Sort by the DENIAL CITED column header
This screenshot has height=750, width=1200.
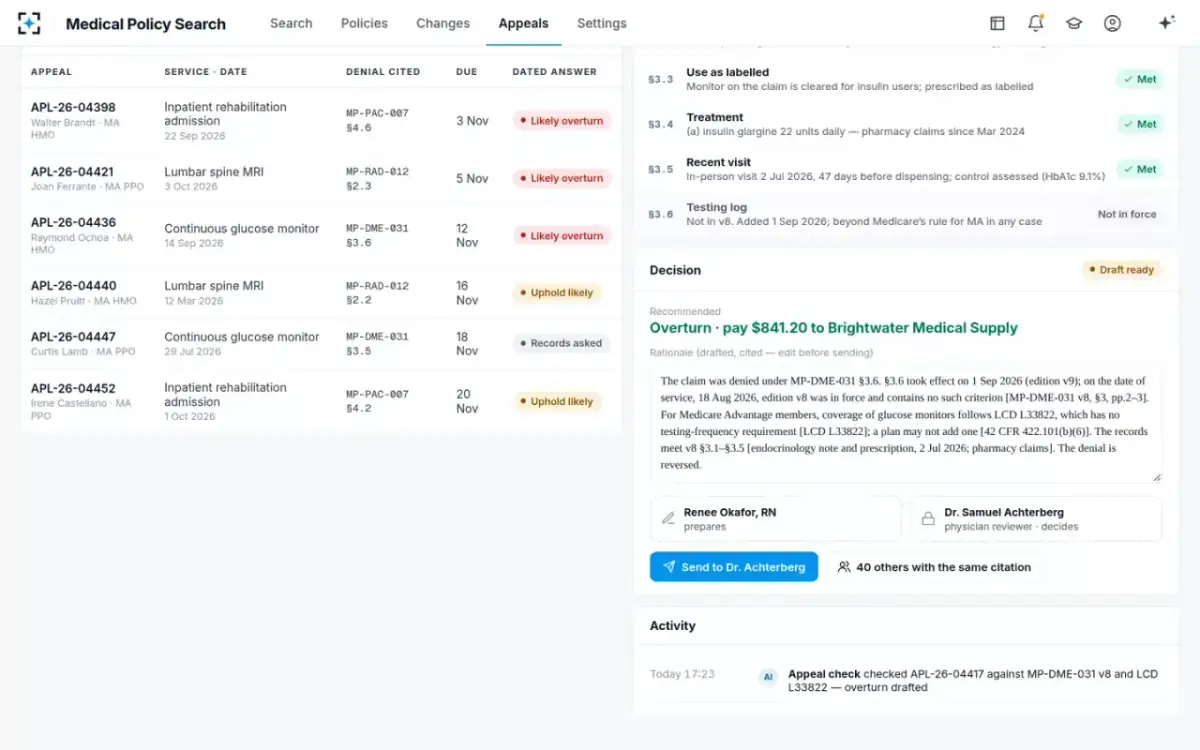coord(383,72)
